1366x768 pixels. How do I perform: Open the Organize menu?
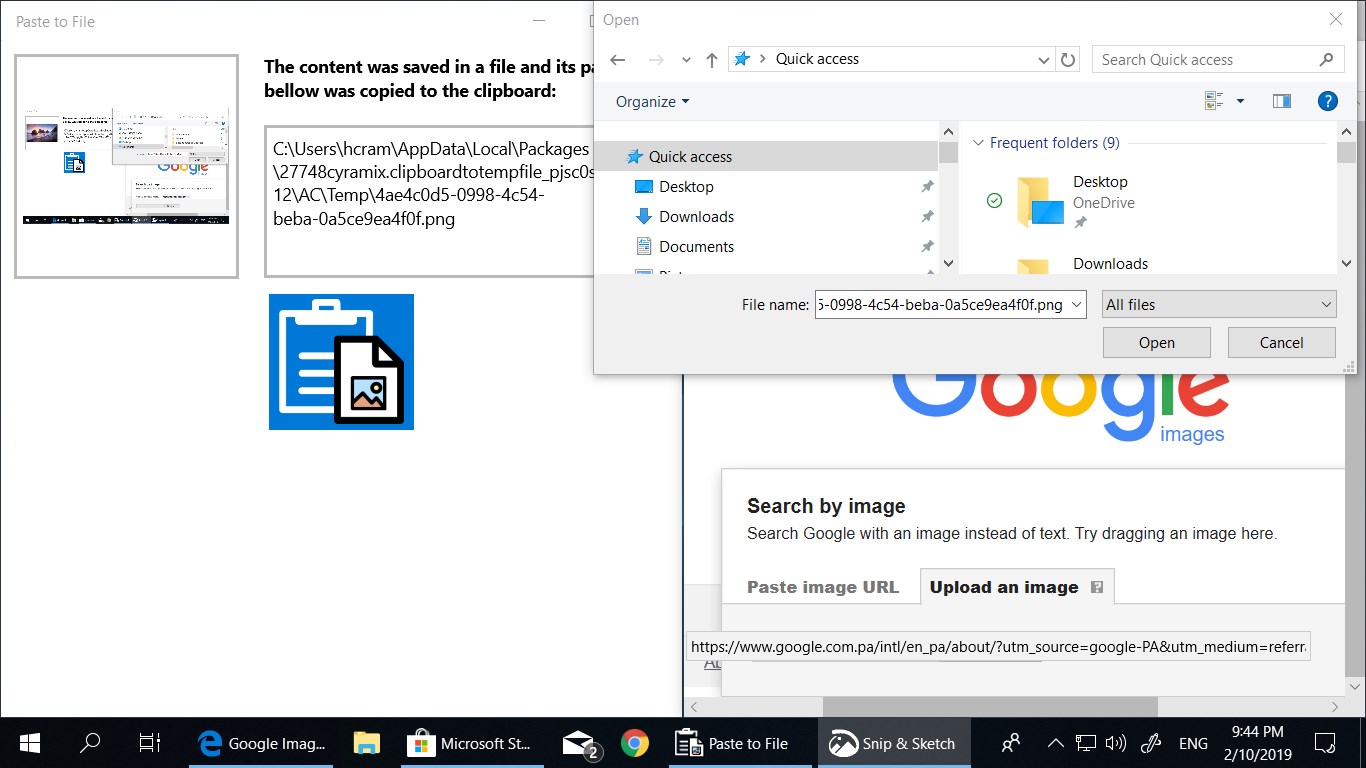click(x=652, y=101)
